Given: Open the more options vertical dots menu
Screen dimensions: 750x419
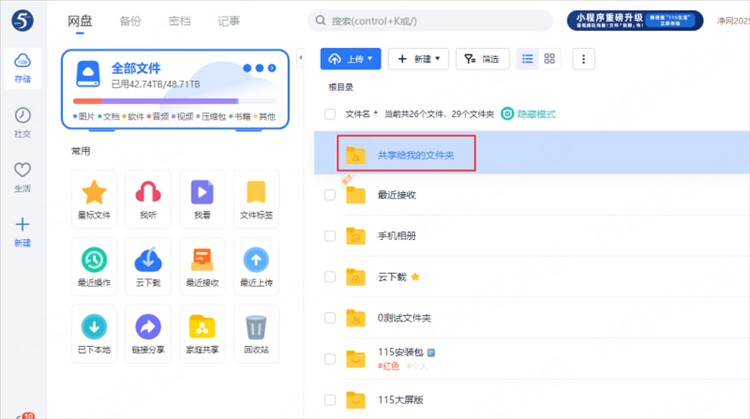Looking at the screenshot, I should (583, 59).
